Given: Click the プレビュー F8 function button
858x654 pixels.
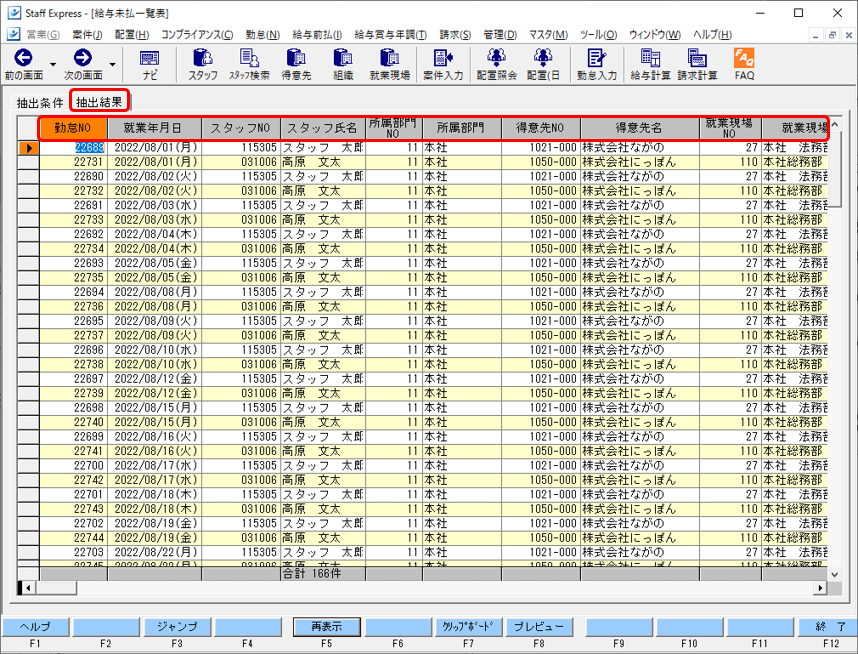Looking at the screenshot, I should pyautogui.click(x=539, y=627).
